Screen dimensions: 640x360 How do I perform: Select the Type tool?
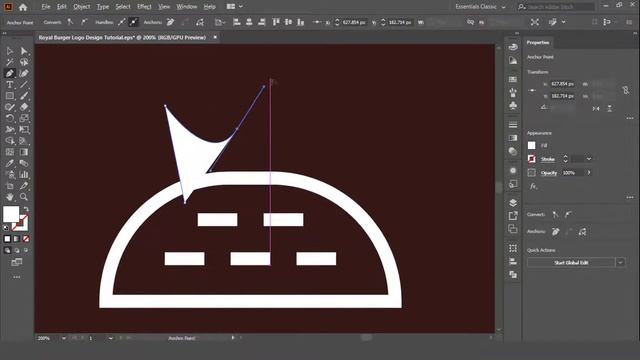[10, 84]
